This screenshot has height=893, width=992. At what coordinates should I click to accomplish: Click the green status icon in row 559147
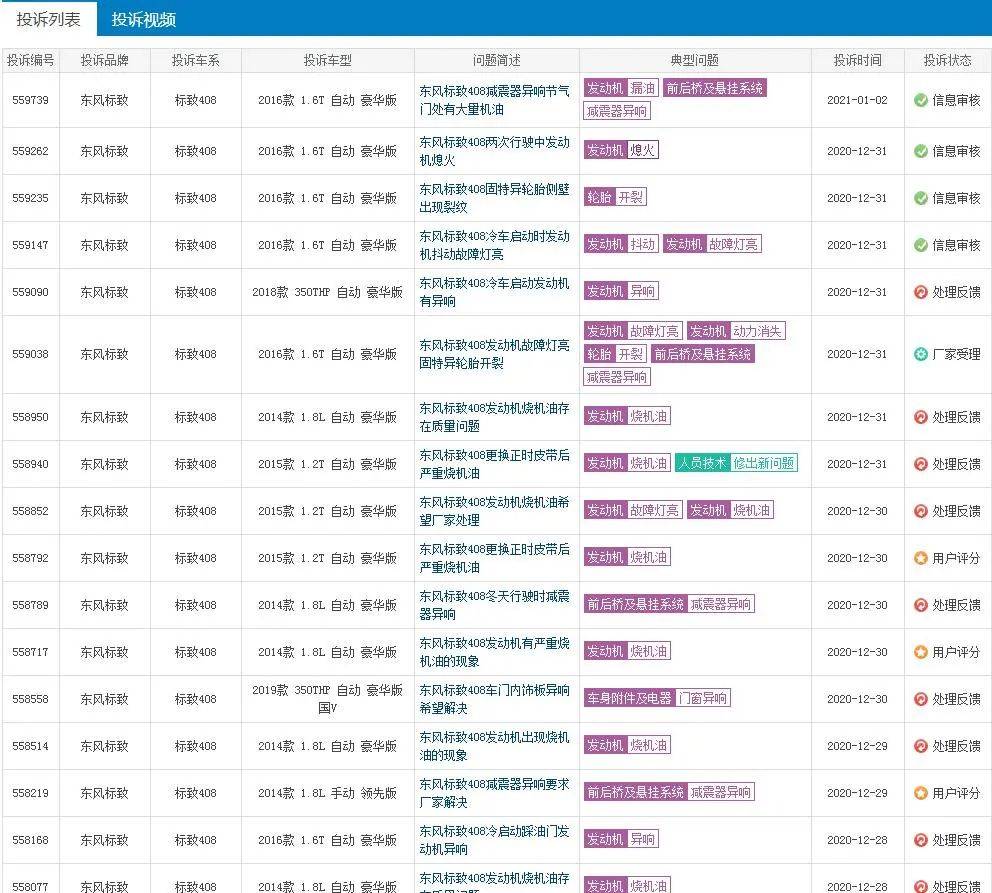coord(921,245)
